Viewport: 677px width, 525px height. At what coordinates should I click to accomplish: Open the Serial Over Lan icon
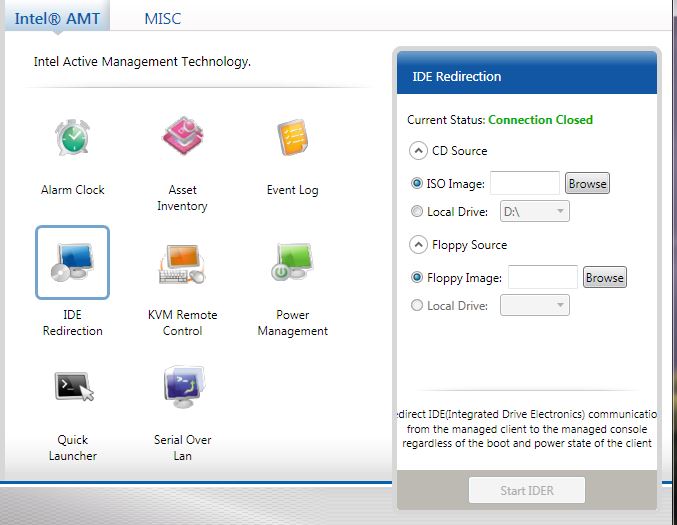184,386
